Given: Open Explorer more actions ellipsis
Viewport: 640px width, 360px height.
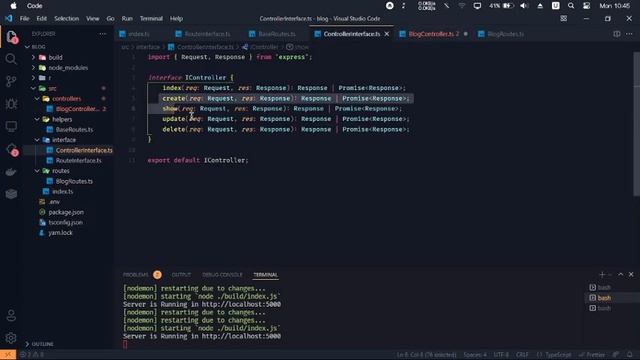Looking at the screenshot, I should coord(103,34).
